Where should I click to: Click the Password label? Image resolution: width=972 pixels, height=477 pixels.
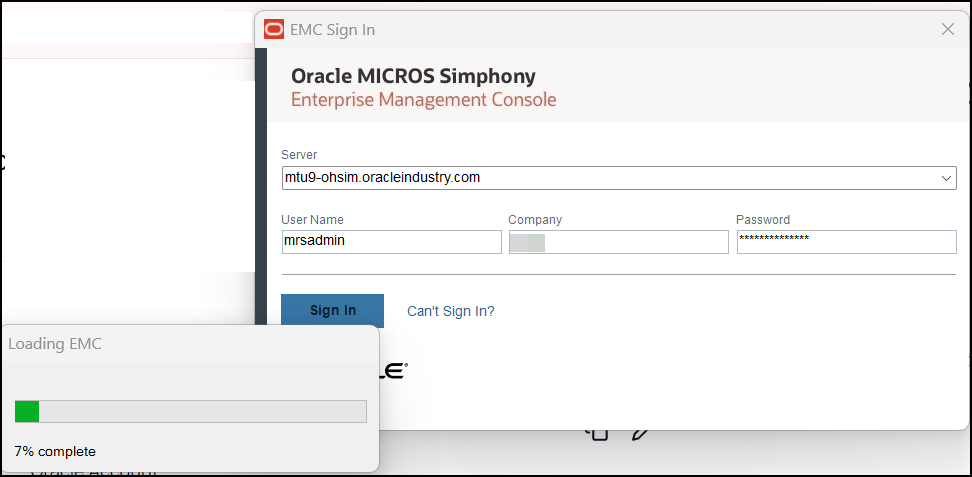click(763, 220)
